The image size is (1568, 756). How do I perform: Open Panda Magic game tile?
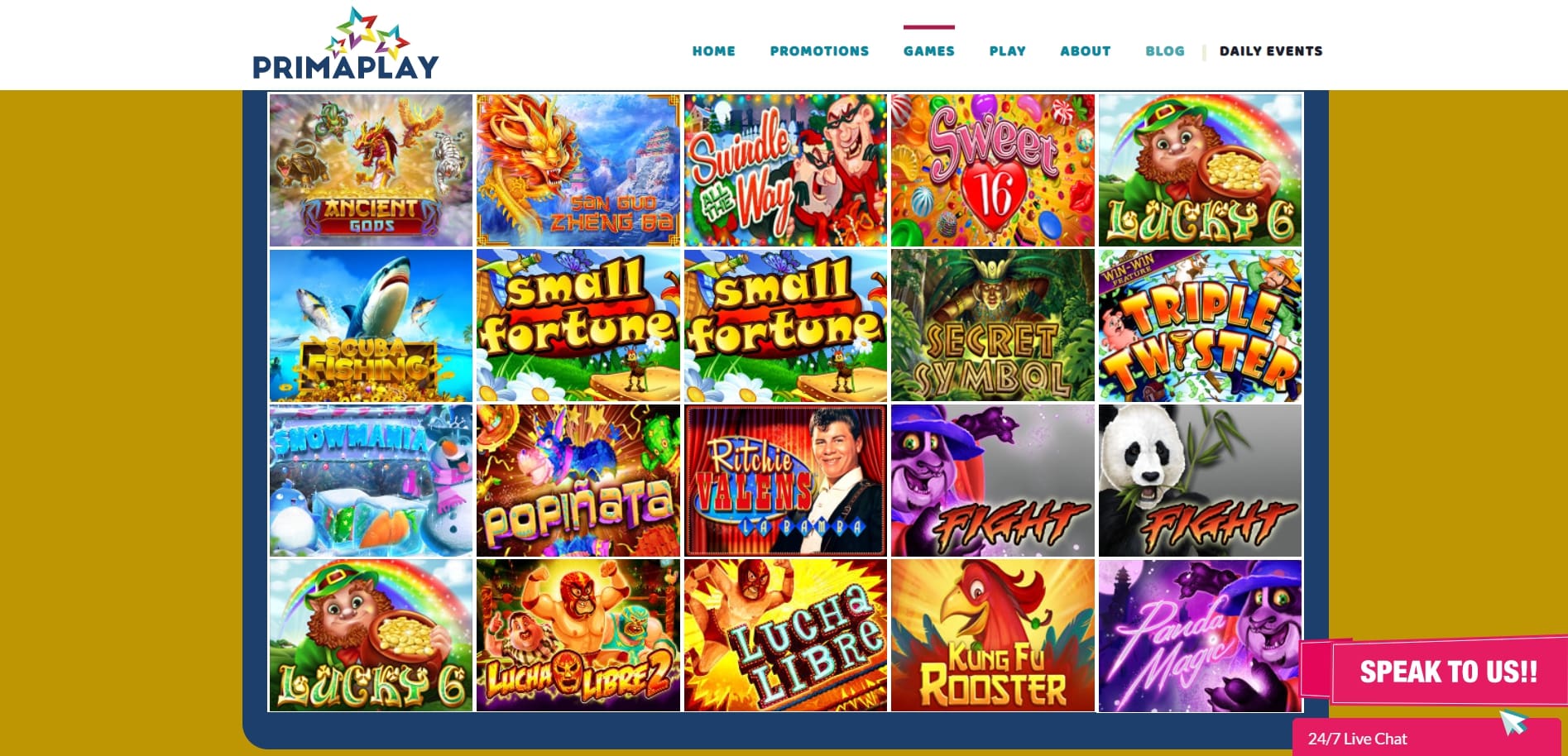pyautogui.click(x=1200, y=635)
